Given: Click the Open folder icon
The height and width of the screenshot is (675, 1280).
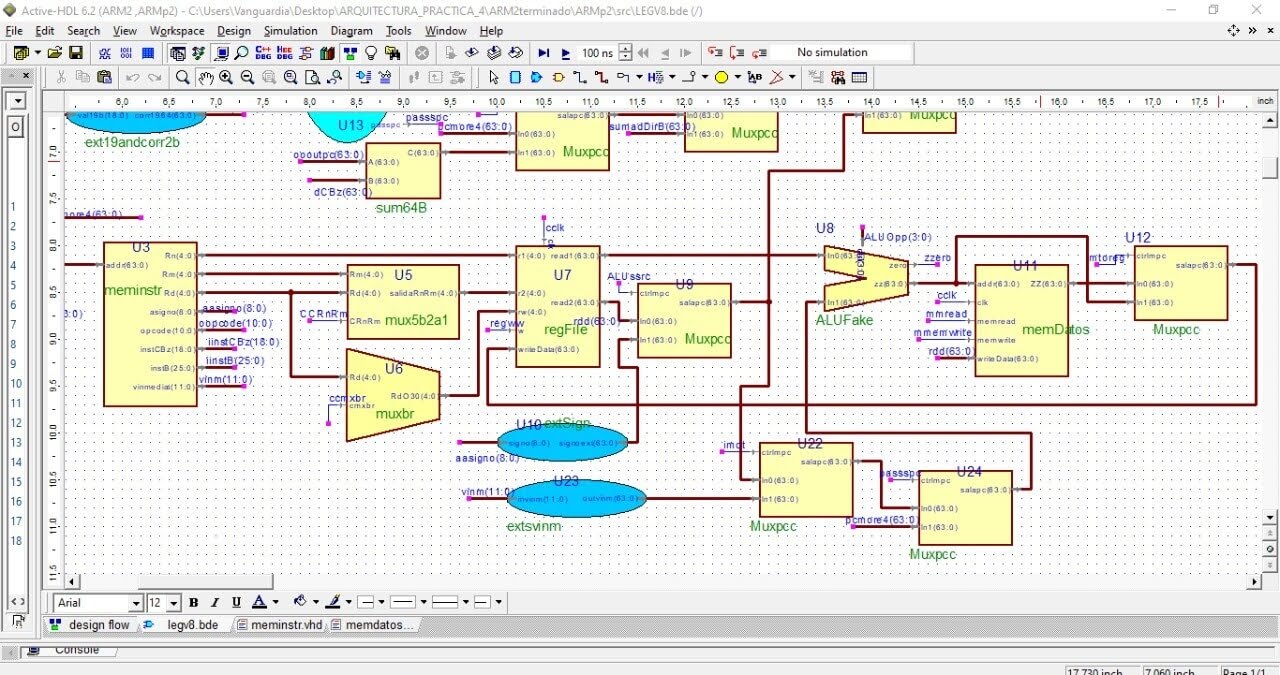Looking at the screenshot, I should tap(55, 53).
